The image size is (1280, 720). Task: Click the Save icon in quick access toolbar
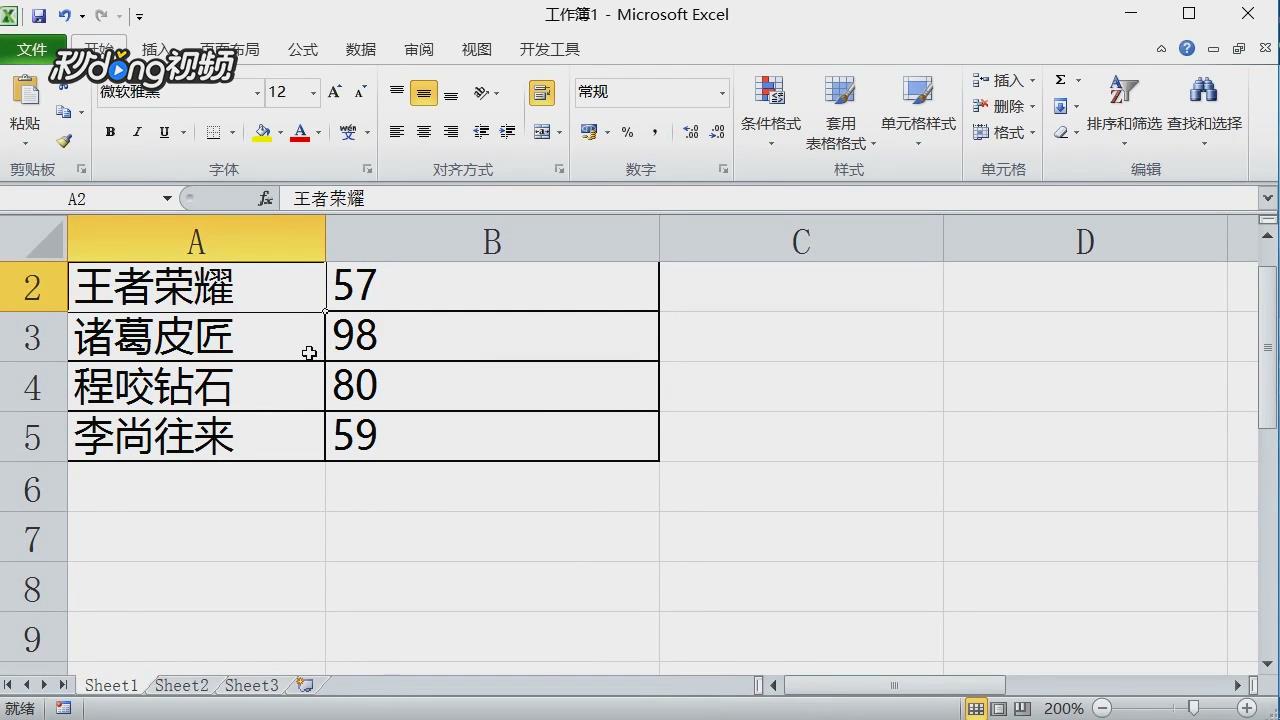(39, 15)
